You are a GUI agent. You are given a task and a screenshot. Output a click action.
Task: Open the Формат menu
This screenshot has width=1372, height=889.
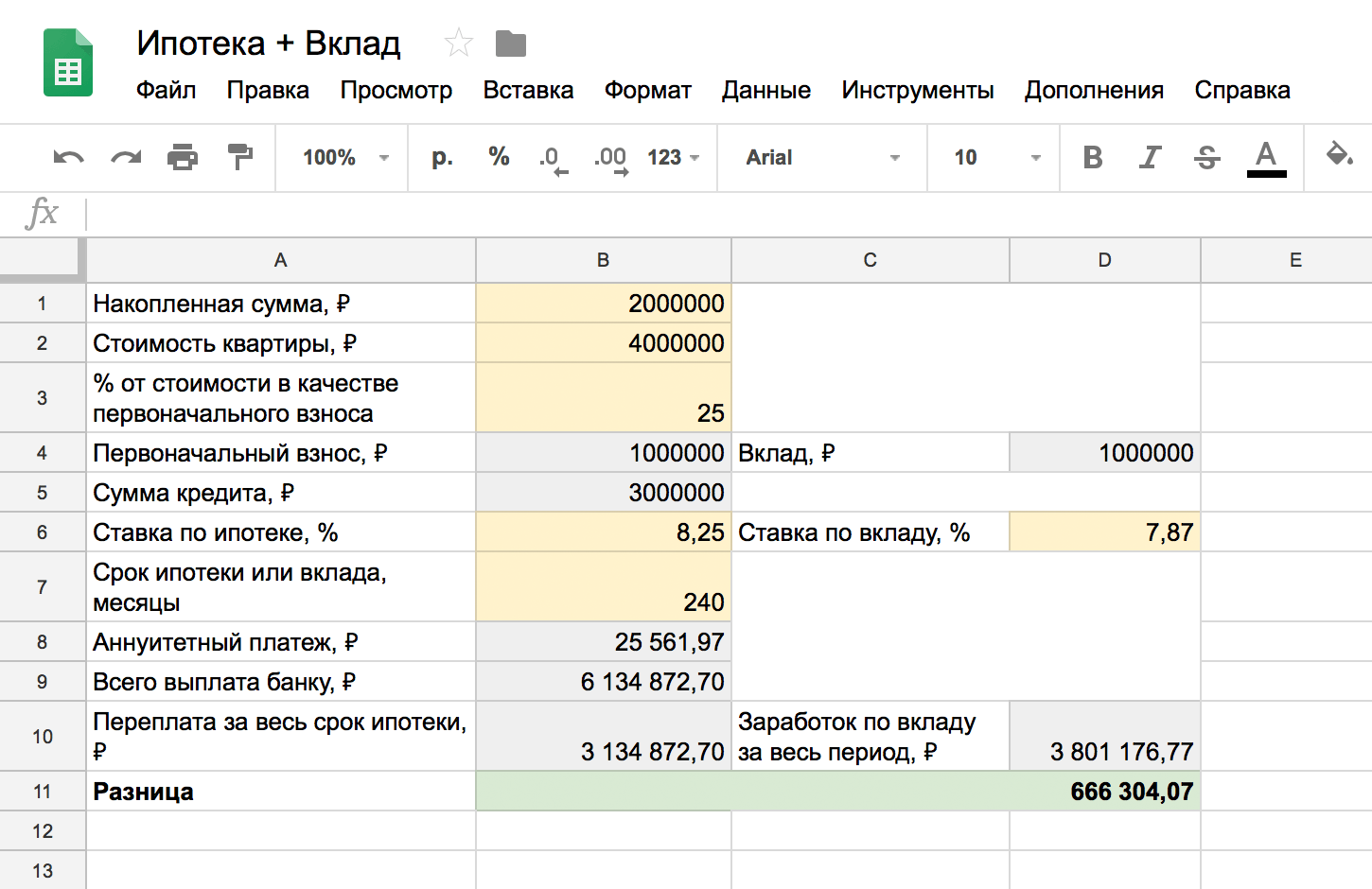point(648,90)
